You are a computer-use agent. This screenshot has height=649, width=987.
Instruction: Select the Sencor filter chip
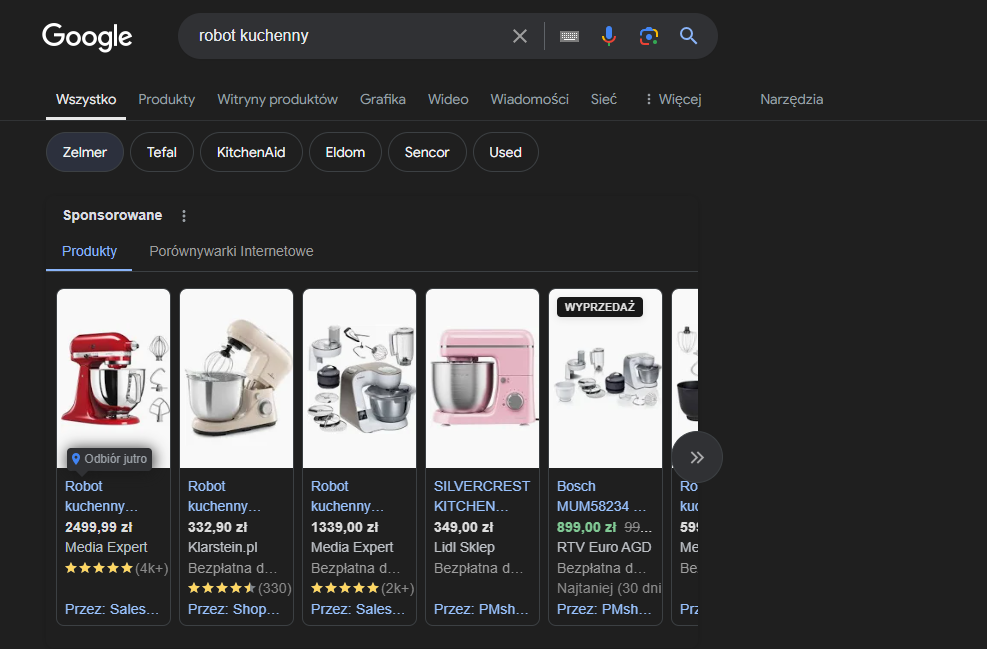click(427, 152)
